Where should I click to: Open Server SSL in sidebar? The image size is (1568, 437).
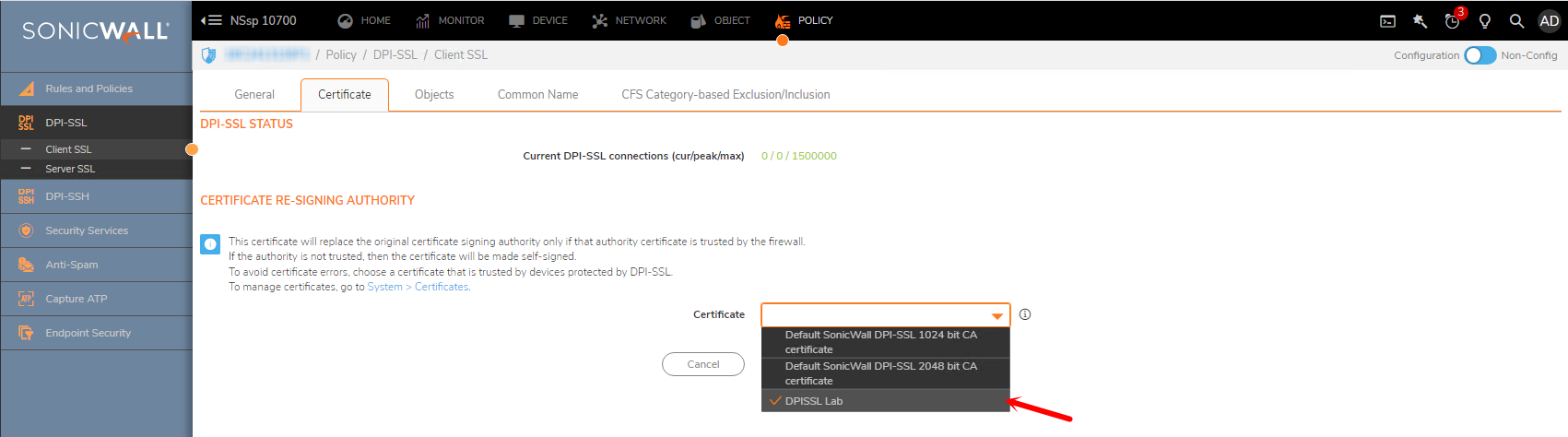click(70, 169)
